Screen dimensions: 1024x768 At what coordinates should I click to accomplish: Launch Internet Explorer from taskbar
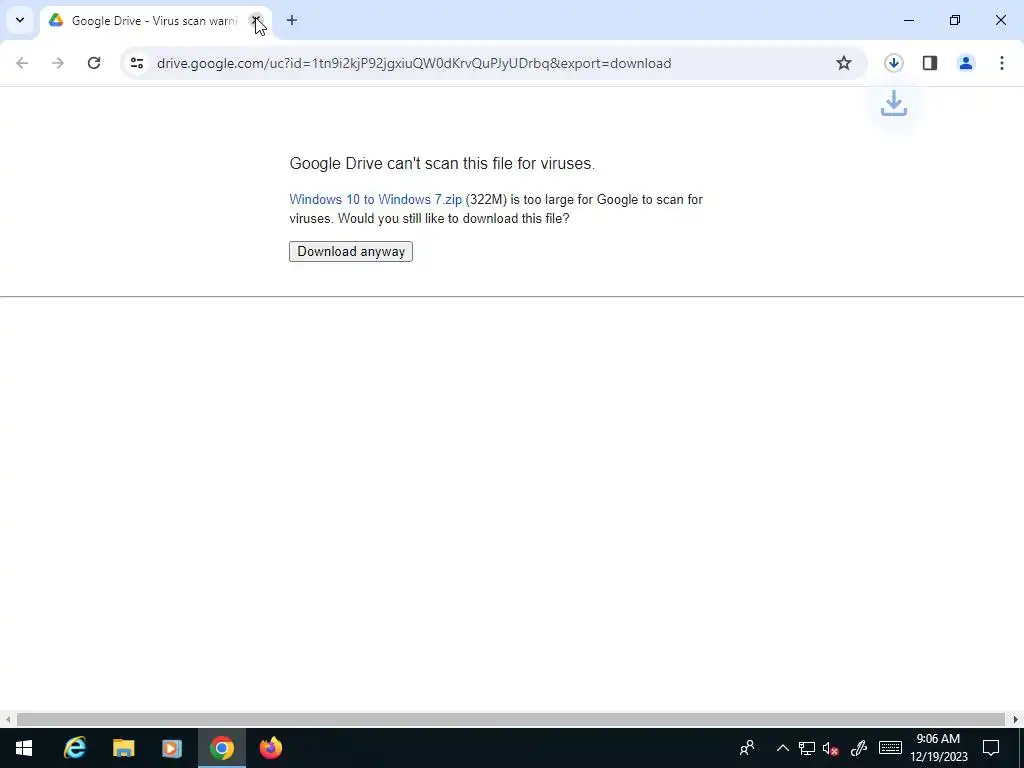(75, 748)
